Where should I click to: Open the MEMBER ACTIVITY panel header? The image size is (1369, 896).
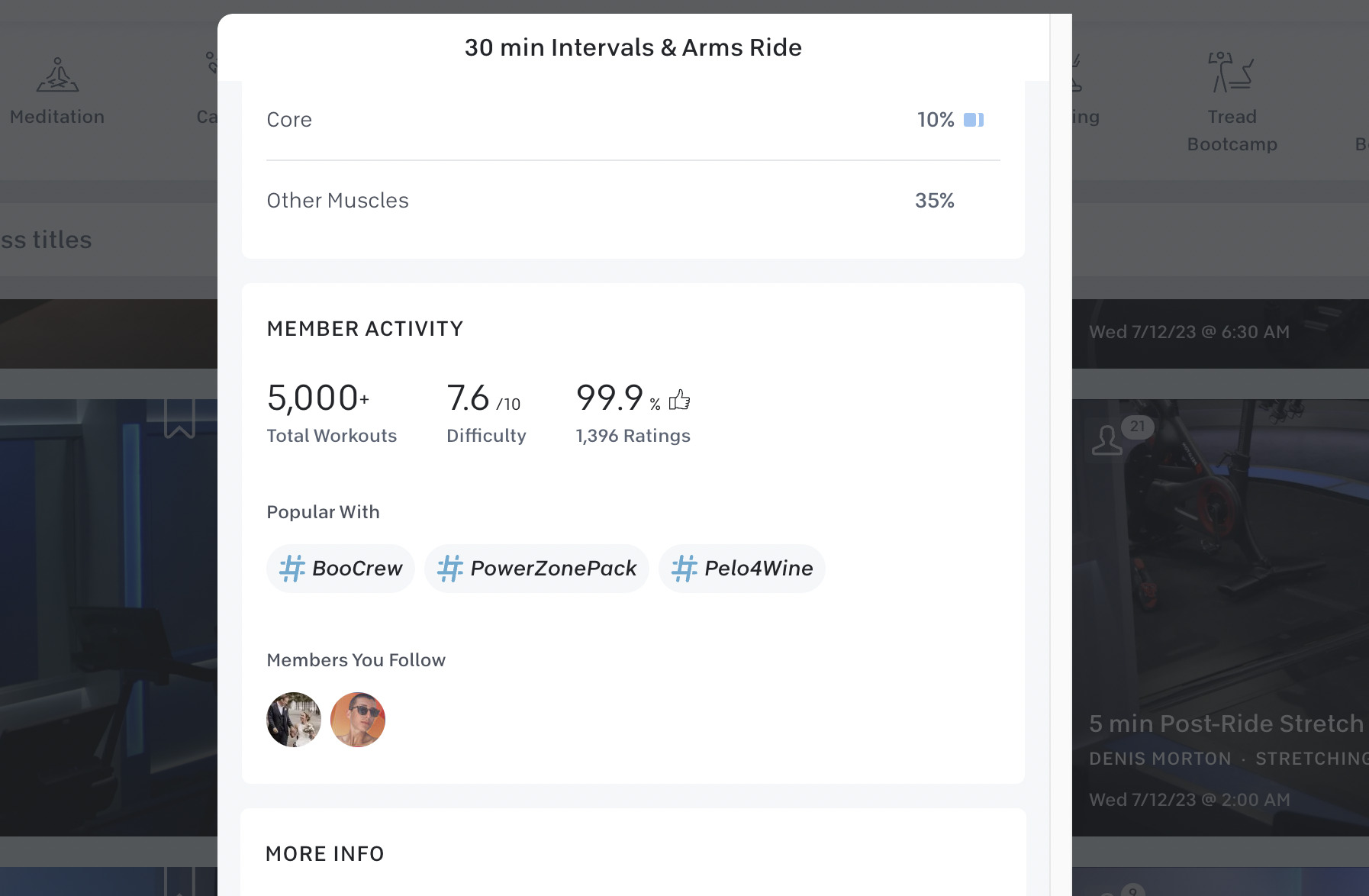[x=364, y=328]
